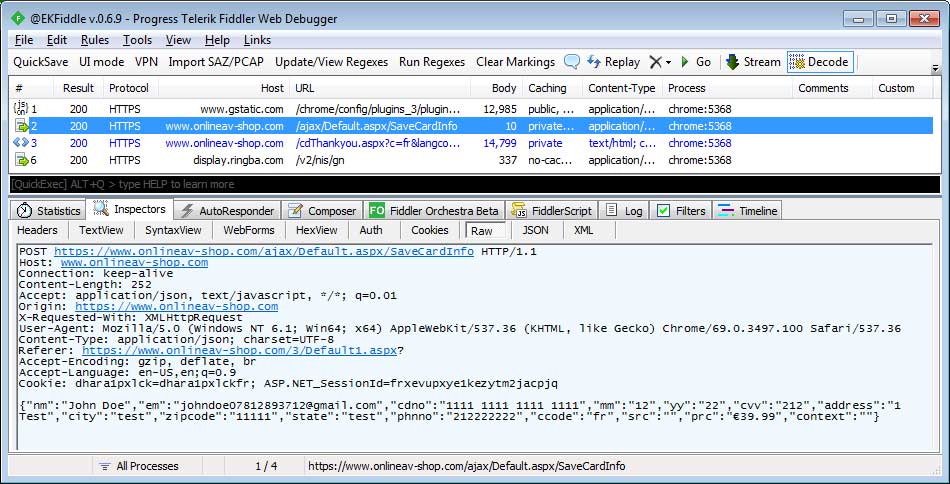Toggle the Stream mode button

coord(753,62)
